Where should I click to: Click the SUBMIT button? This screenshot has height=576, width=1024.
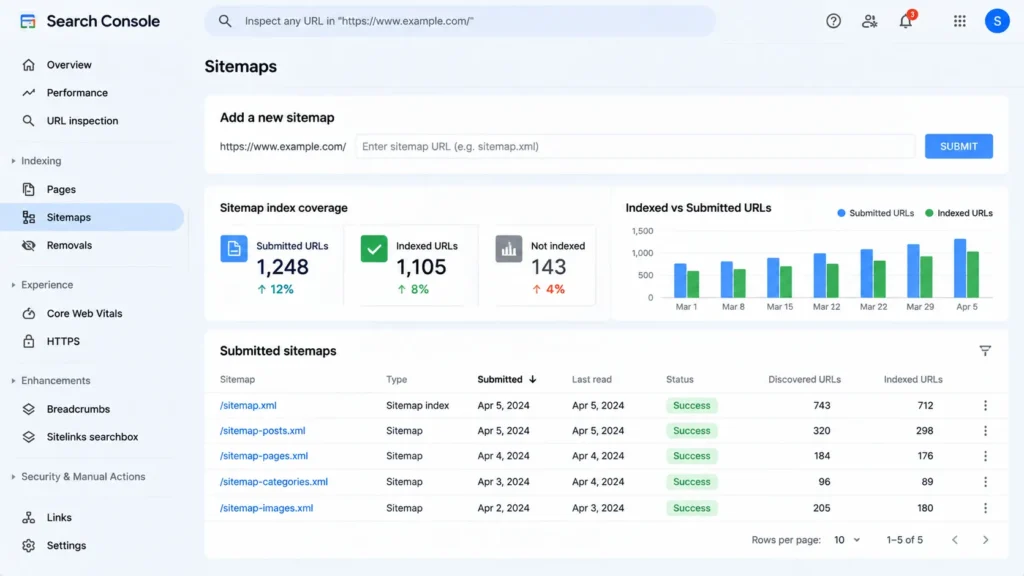(959, 146)
